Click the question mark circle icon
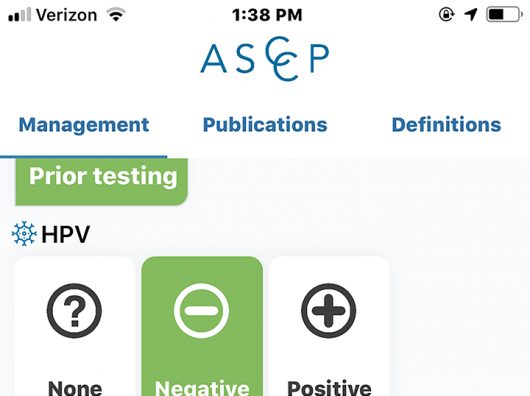This screenshot has width=530, height=396. (x=74, y=311)
